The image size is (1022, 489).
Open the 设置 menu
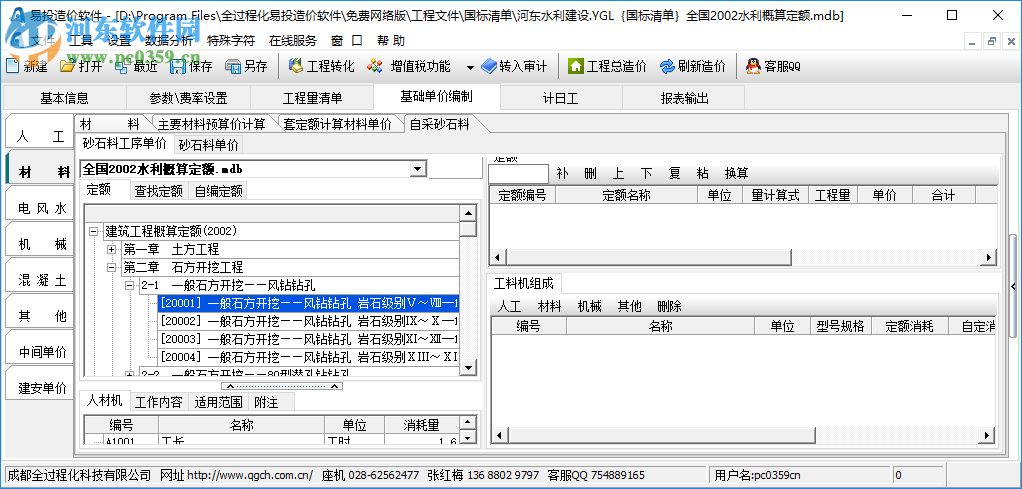tap(119, 41)
